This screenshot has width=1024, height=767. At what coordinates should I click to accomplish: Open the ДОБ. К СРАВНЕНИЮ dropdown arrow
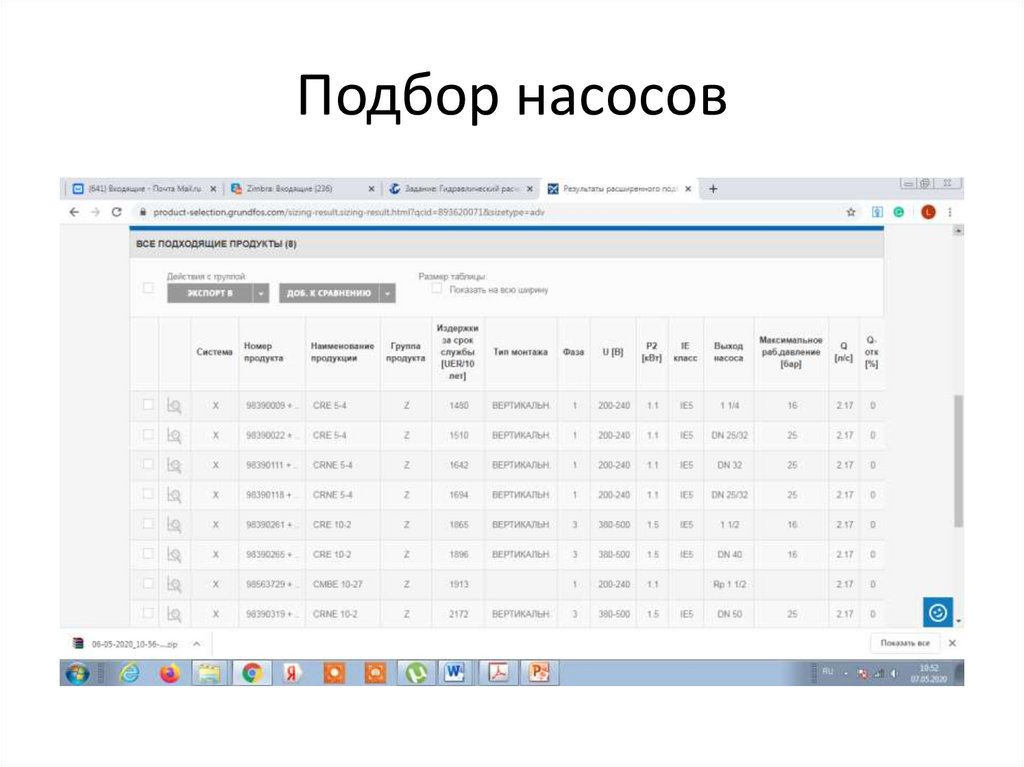coord(387,292)
